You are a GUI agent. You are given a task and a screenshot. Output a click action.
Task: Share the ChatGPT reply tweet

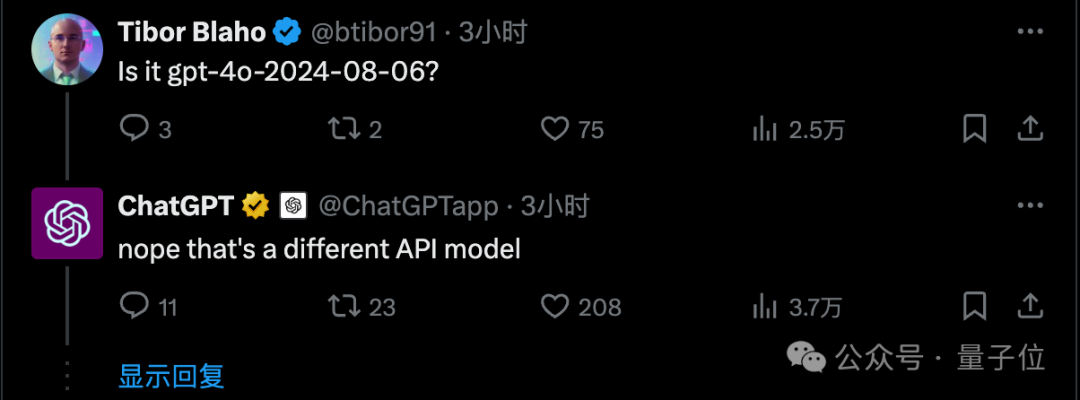tap(1030, 306)
